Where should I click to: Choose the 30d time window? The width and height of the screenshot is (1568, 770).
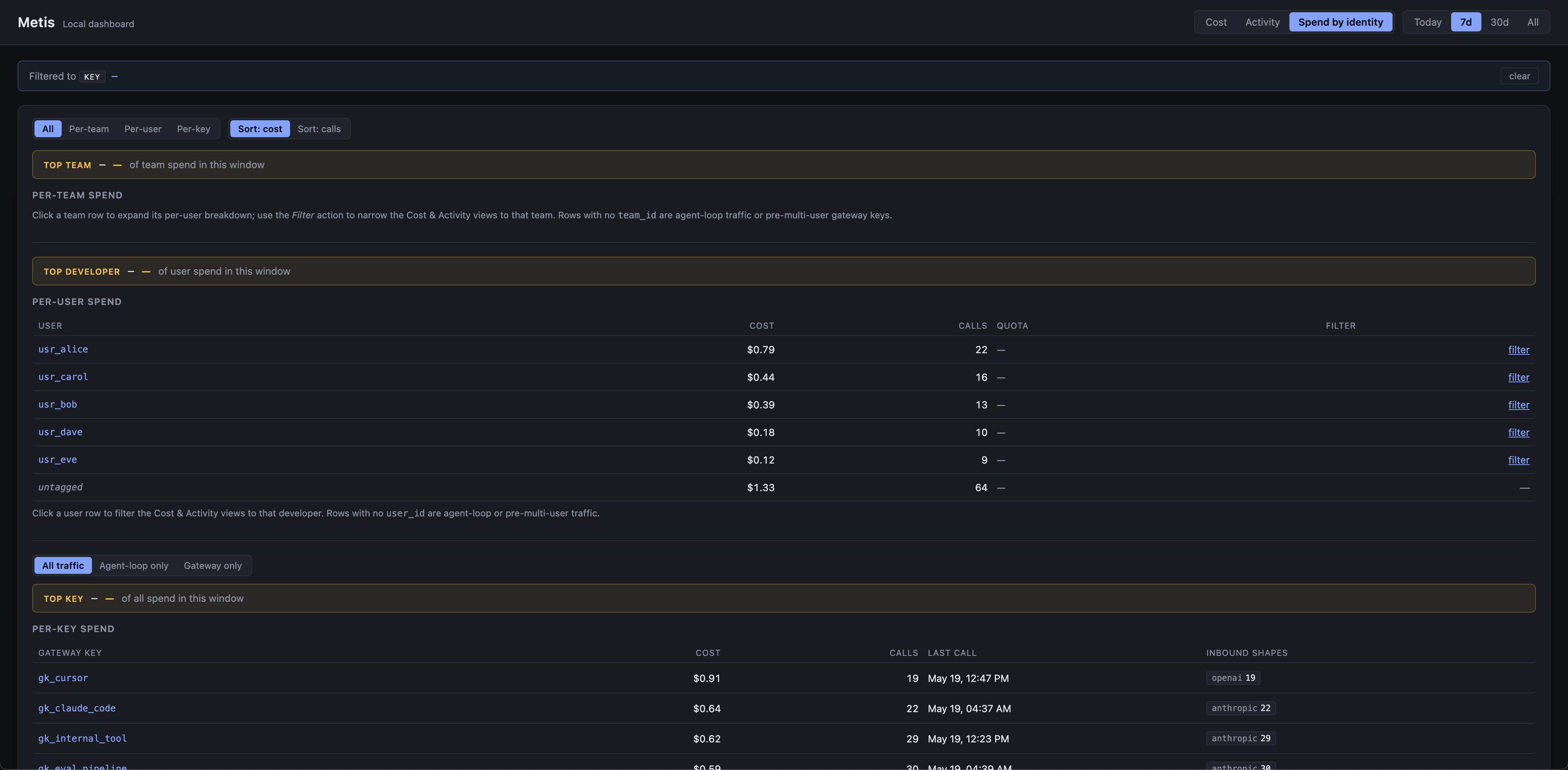click(x=1499, y=23)
